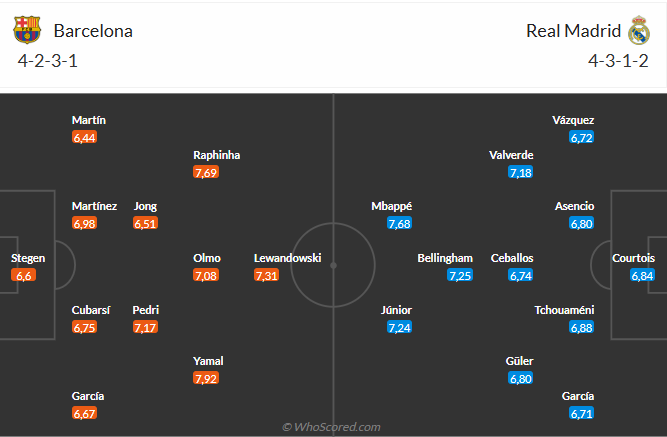Click Güler's 6,80 rating badge

click(x=521, y=378)
